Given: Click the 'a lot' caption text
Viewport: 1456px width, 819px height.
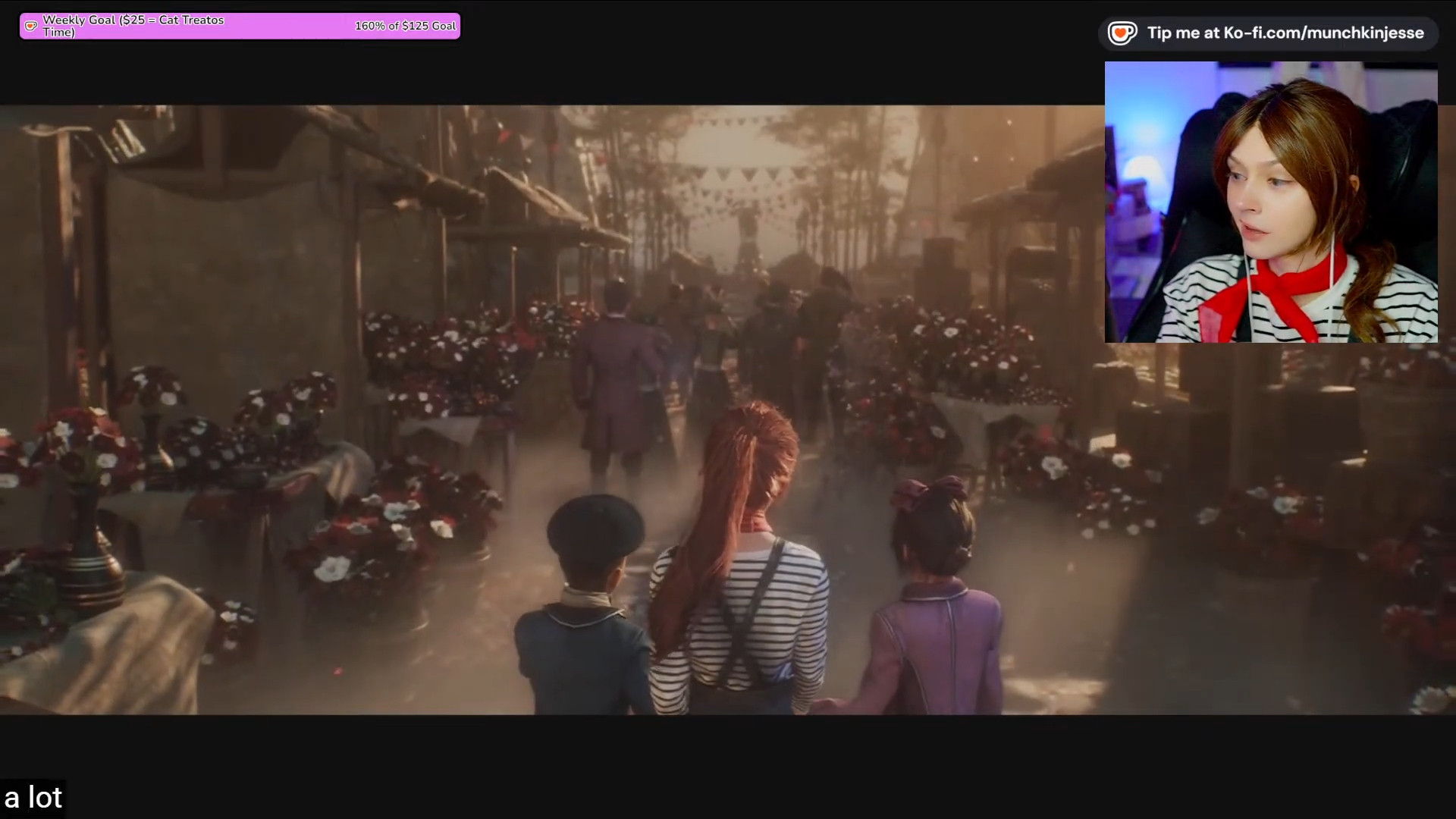Looking at the screenshot, I should coord(33,798).
